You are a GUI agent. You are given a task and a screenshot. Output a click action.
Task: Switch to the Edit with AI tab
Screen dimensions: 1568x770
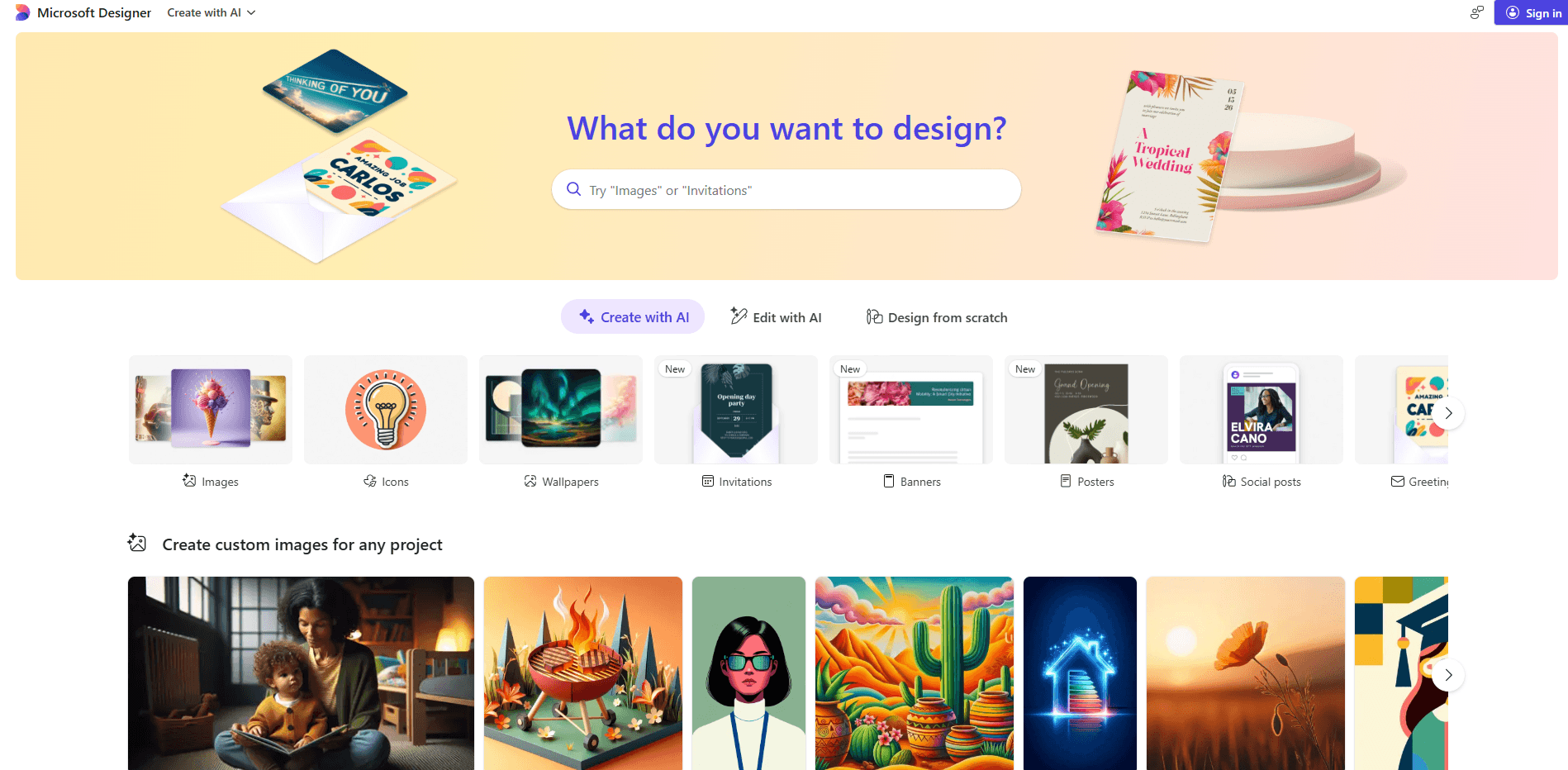(776, 317)
